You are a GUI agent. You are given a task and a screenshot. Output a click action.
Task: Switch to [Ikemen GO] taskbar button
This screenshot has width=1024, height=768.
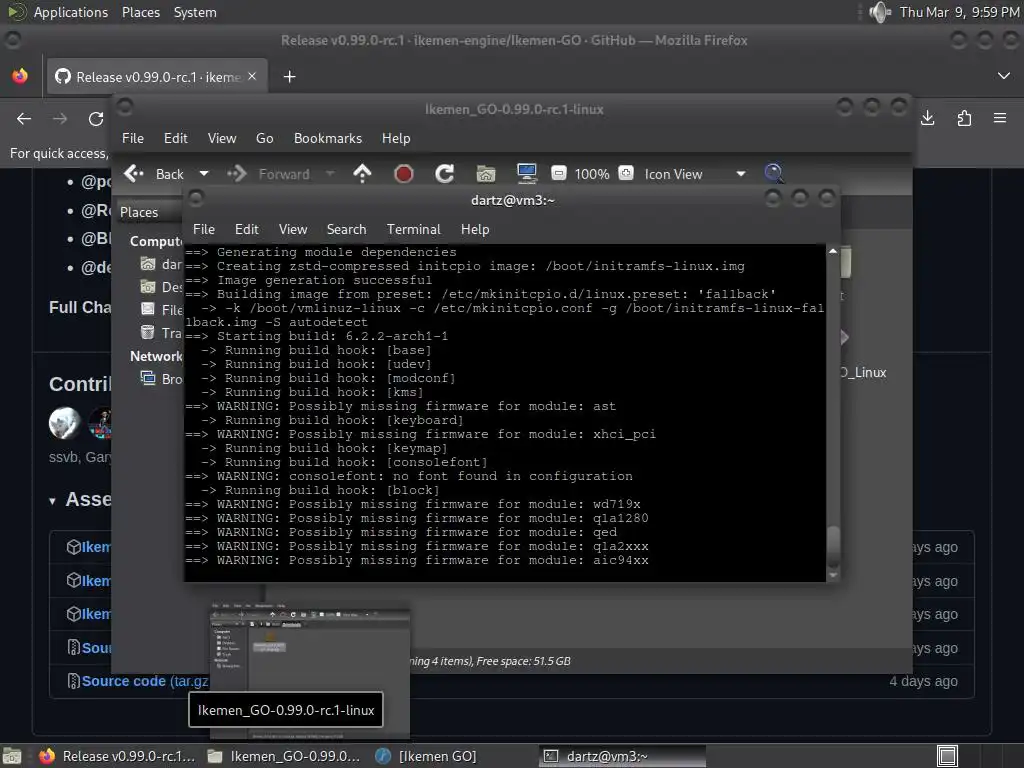(x=426, y=756)
